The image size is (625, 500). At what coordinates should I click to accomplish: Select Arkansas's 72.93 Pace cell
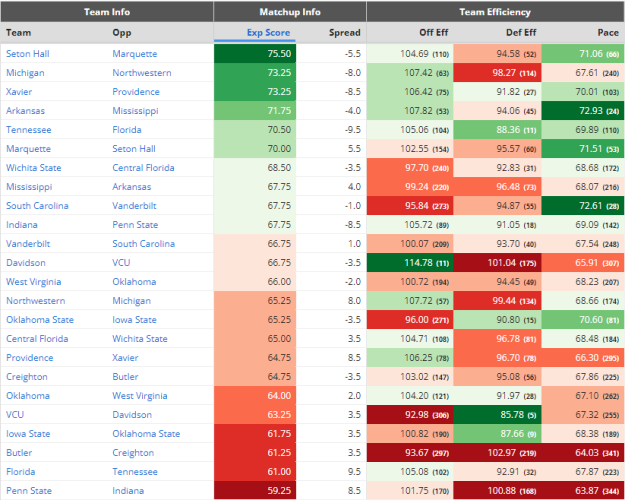point(583,110)
